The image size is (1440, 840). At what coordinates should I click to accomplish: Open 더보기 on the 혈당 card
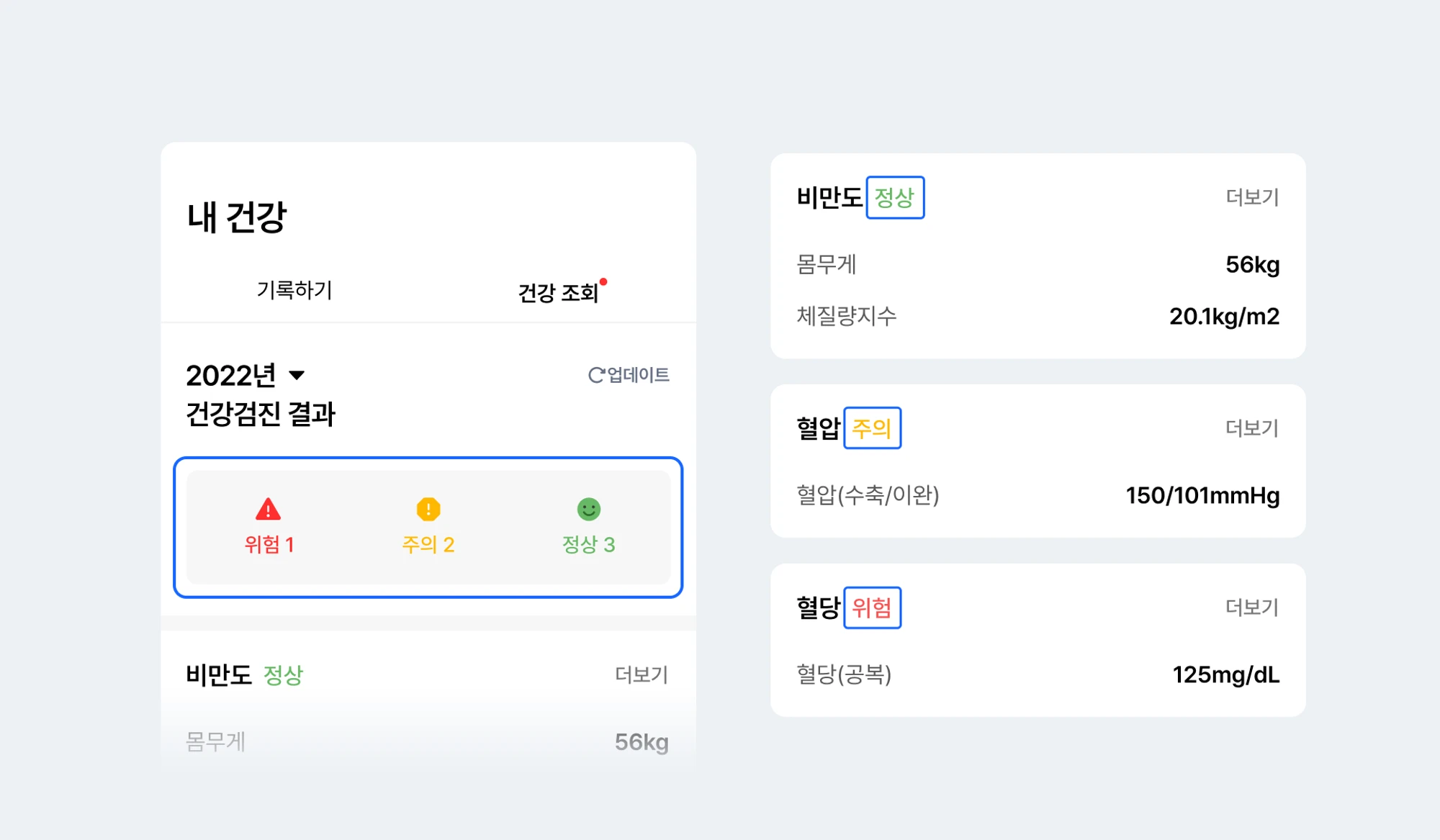[1253, 608]
